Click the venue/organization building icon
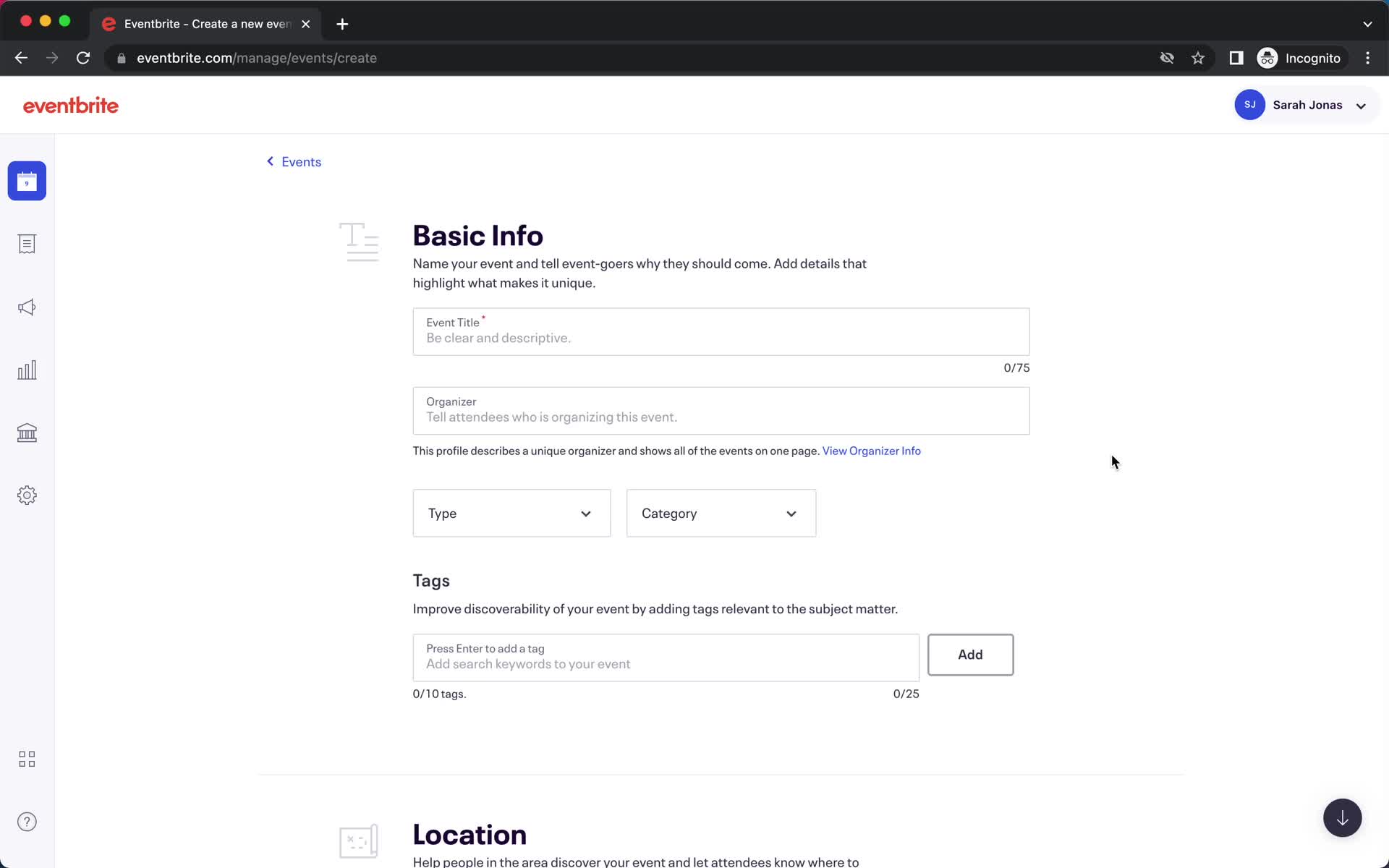 pos(27,433)
